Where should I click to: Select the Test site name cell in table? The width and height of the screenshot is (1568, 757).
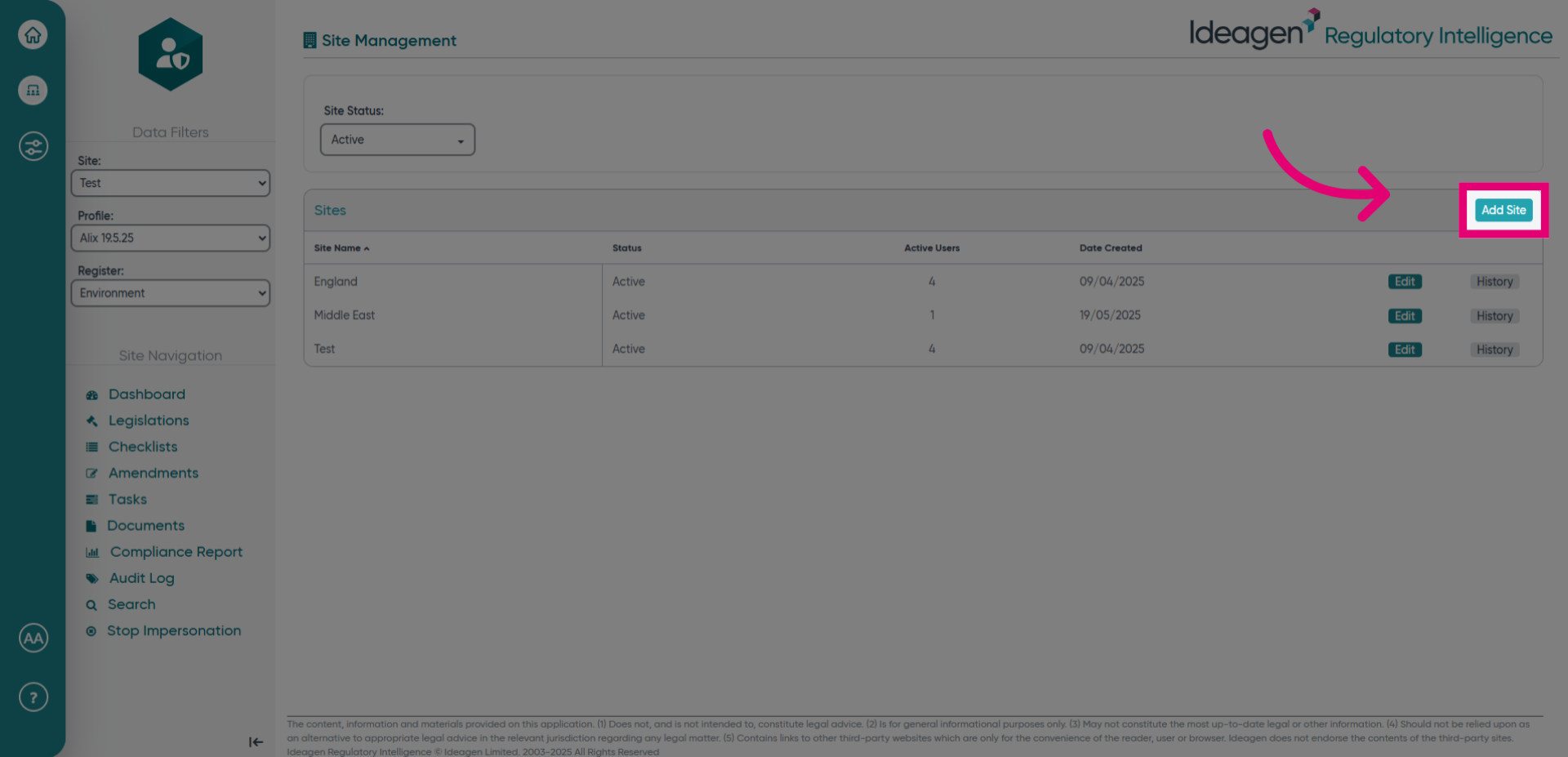[x=324, y=349]
